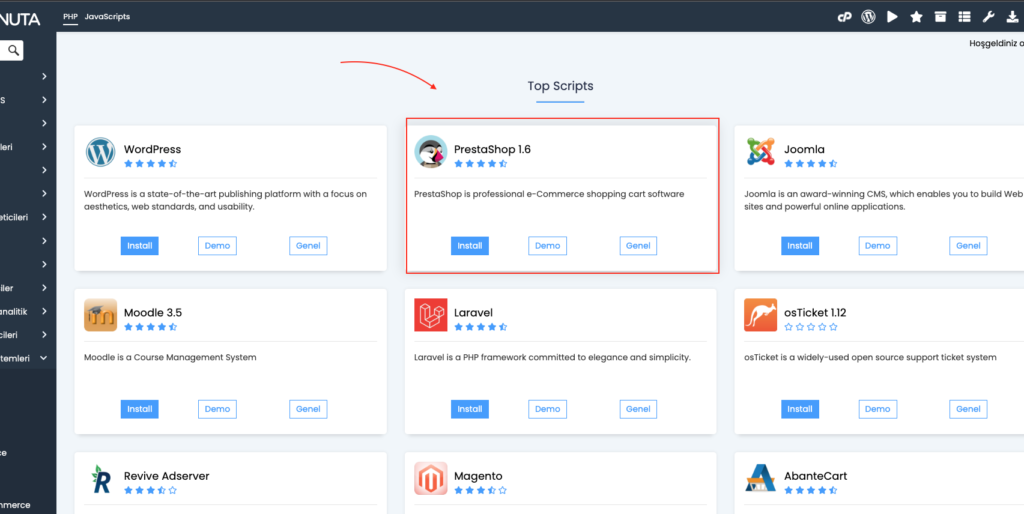Open the Magento script title
The height and width of the screenshot is (514, 1024).
[478, 475]
